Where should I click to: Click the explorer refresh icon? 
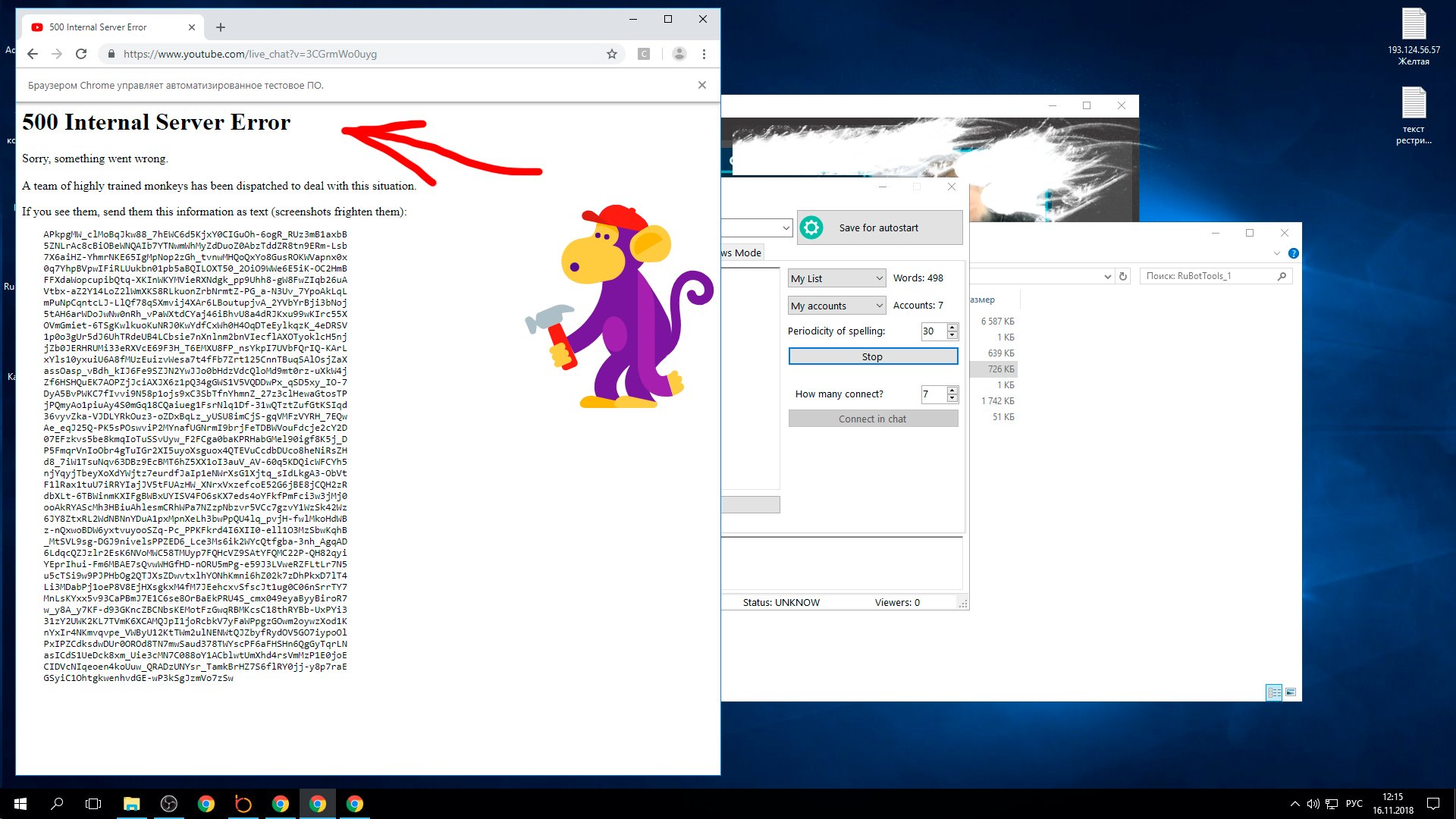(x=1123, y=276)
